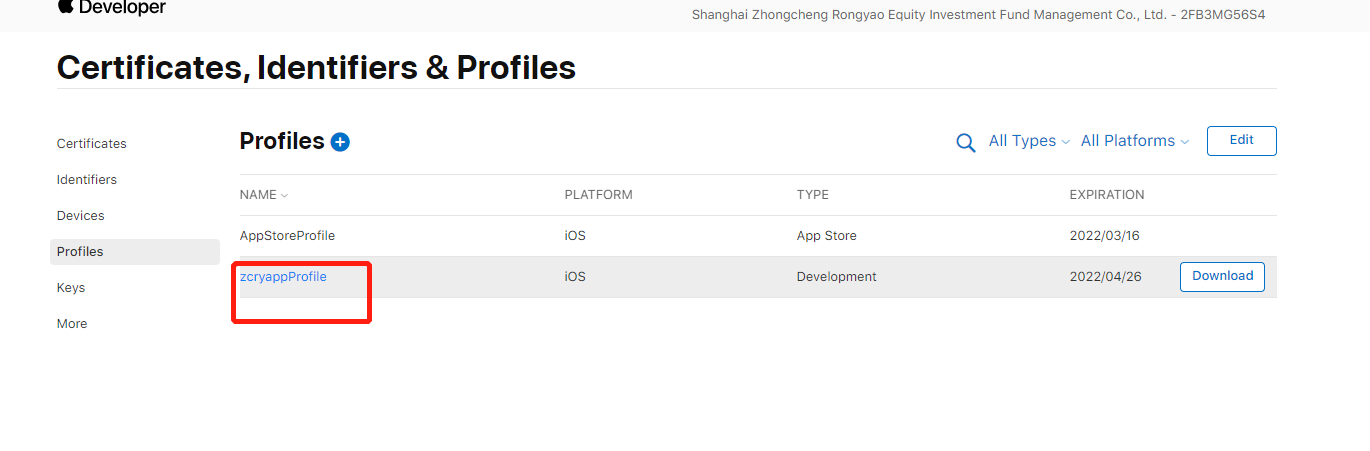Click the Apple Developer logo
Screen dimensions: 1370x451
(111, 8)
